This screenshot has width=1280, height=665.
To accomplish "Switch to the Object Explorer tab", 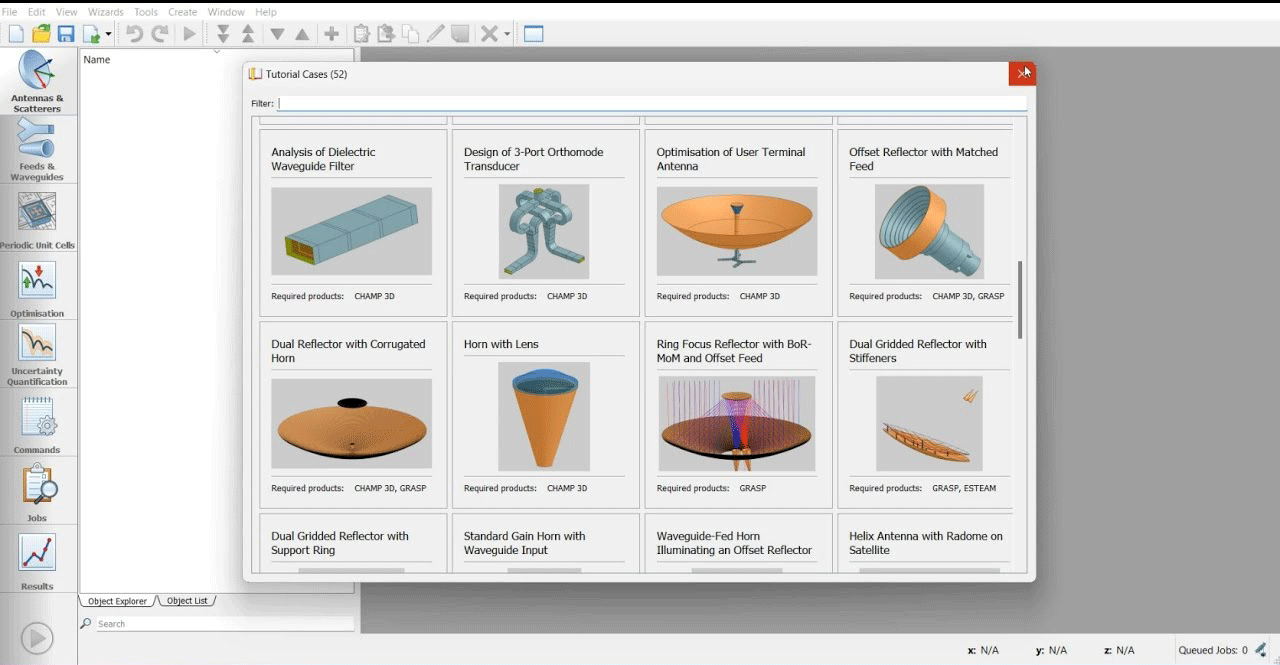I will click(117, 601).
